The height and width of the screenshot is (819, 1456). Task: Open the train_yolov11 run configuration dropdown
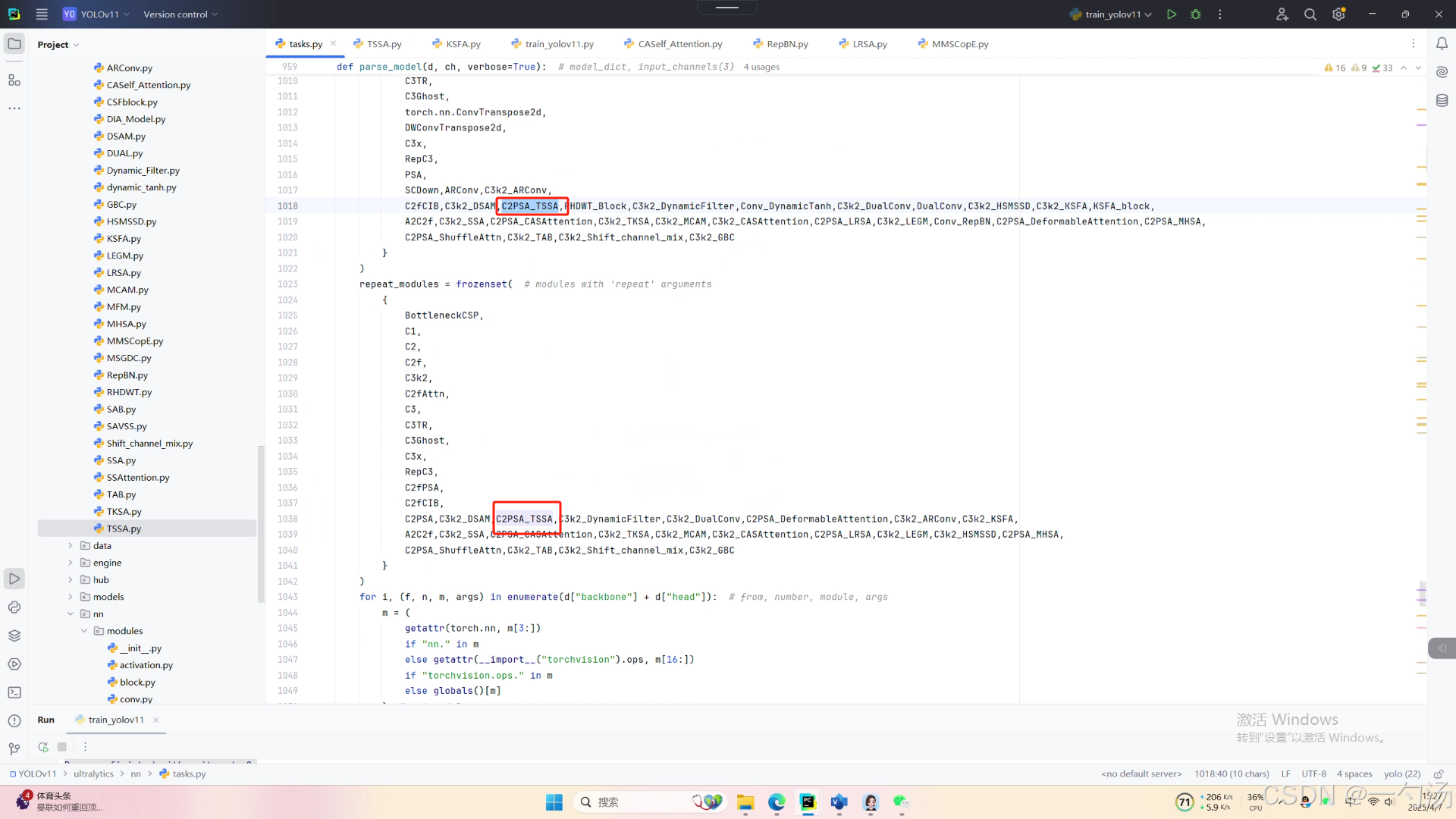(1112, 14)
